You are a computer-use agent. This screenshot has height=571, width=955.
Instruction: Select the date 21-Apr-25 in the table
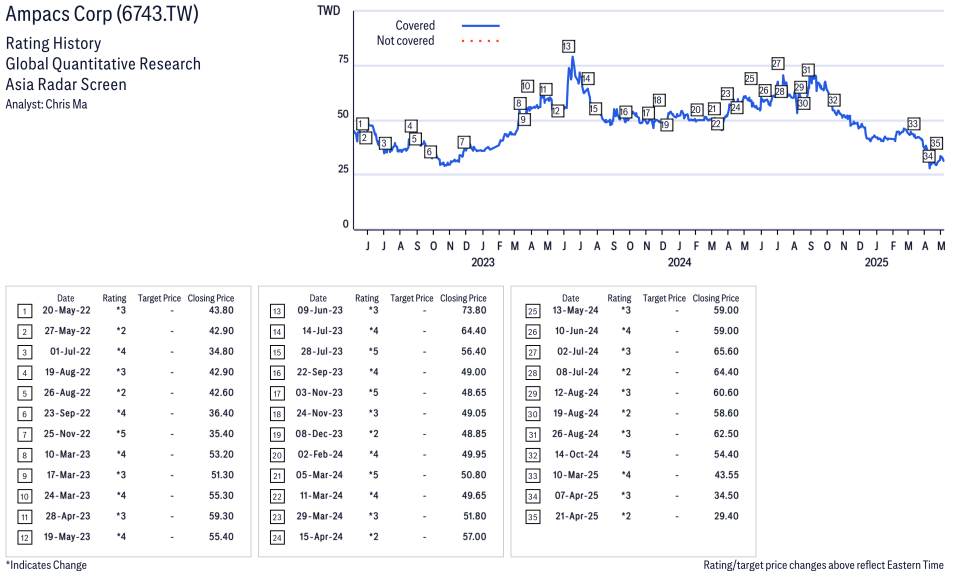pos(577,516)
